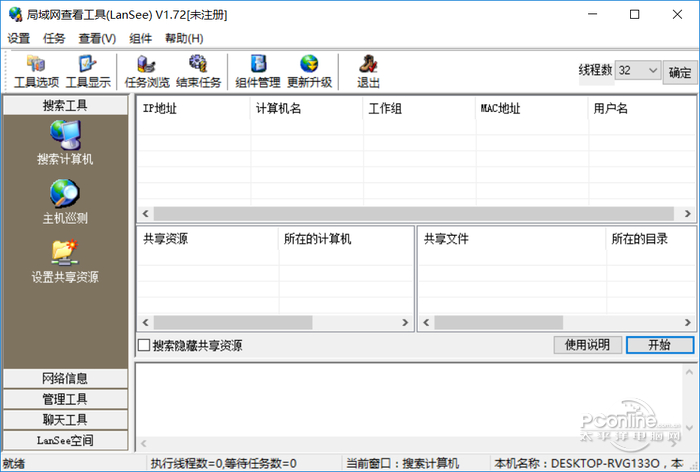The image size is (700, 472).
Task: Click the computer list scroll-left arrow
Action: [146, 213]
